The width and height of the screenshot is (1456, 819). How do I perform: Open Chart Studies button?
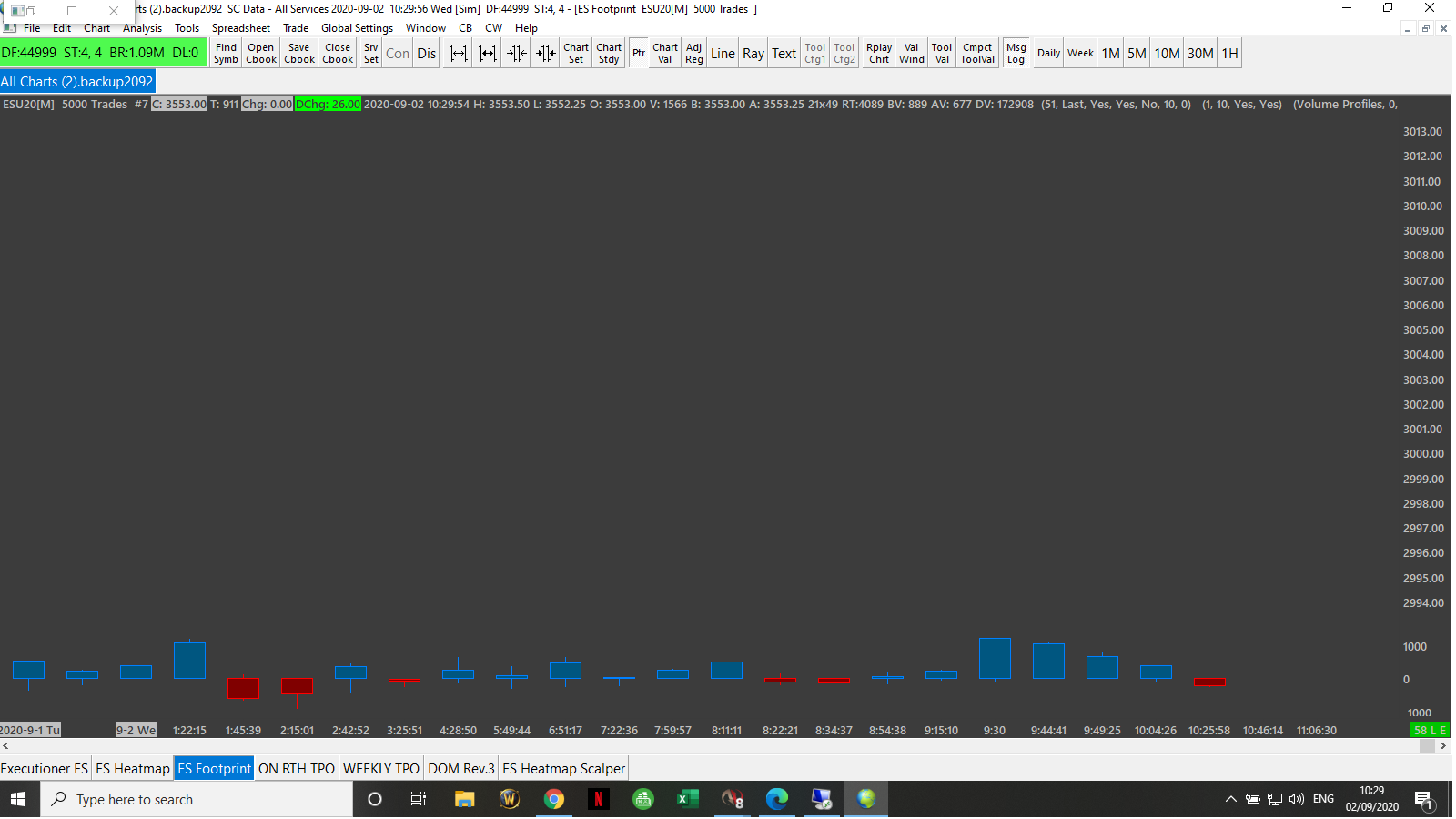pyautogui.click(x=609, y=54)
